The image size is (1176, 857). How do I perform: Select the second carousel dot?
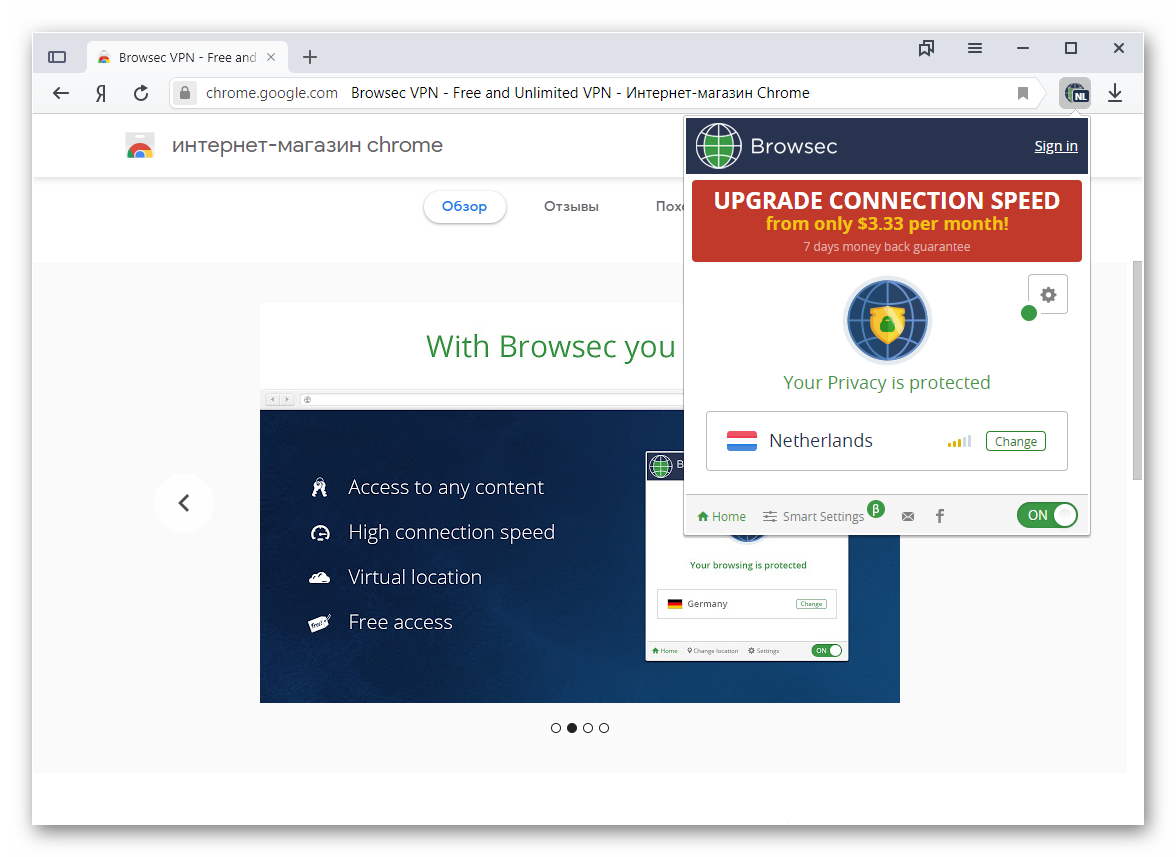click(572, 728)
